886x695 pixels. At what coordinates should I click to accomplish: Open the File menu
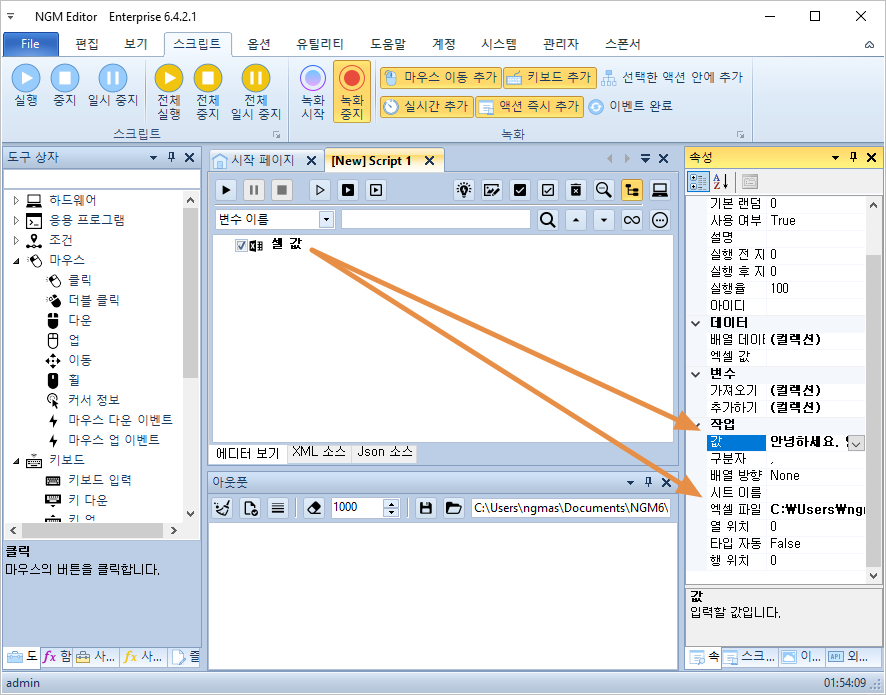click(x=31, y=44)
